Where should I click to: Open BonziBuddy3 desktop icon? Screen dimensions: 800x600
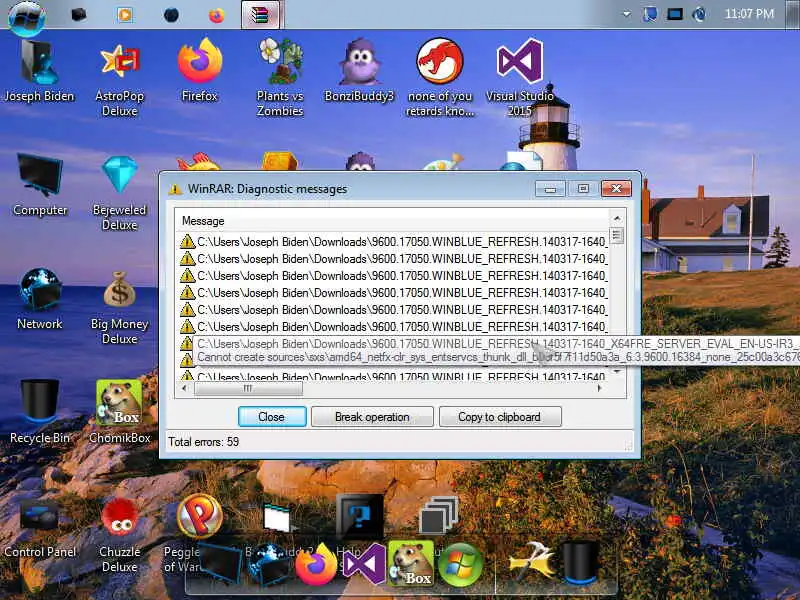[x=359, y=70]
